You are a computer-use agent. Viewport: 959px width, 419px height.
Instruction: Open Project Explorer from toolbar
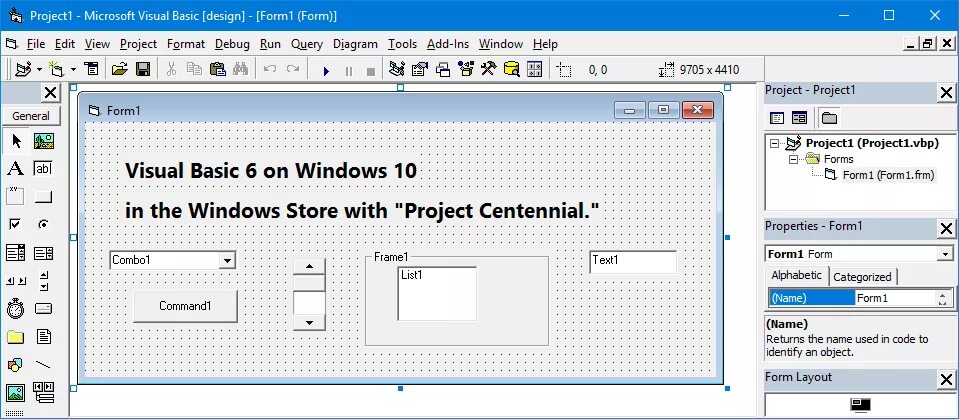point(397,69)
